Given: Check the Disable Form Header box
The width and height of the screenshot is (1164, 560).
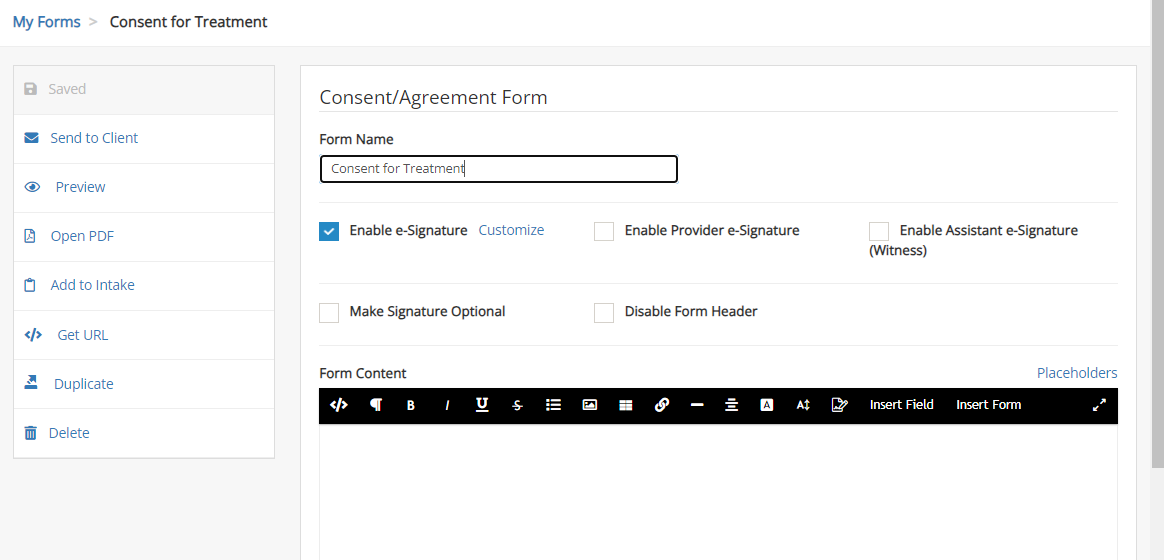Looking at the screenshot, I should point(604,313).
